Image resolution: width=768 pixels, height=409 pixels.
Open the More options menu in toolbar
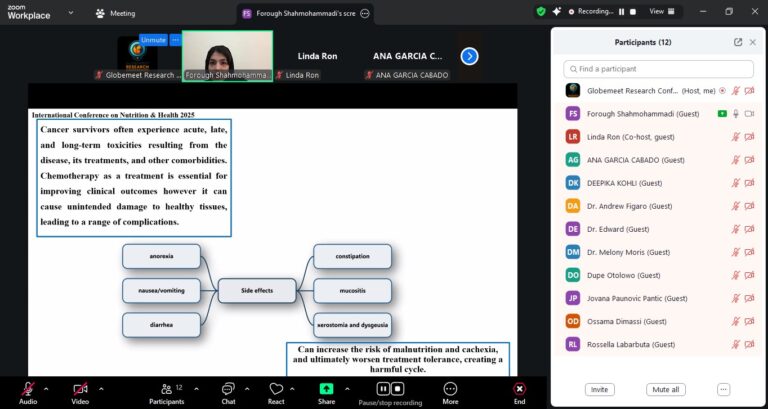450,388
